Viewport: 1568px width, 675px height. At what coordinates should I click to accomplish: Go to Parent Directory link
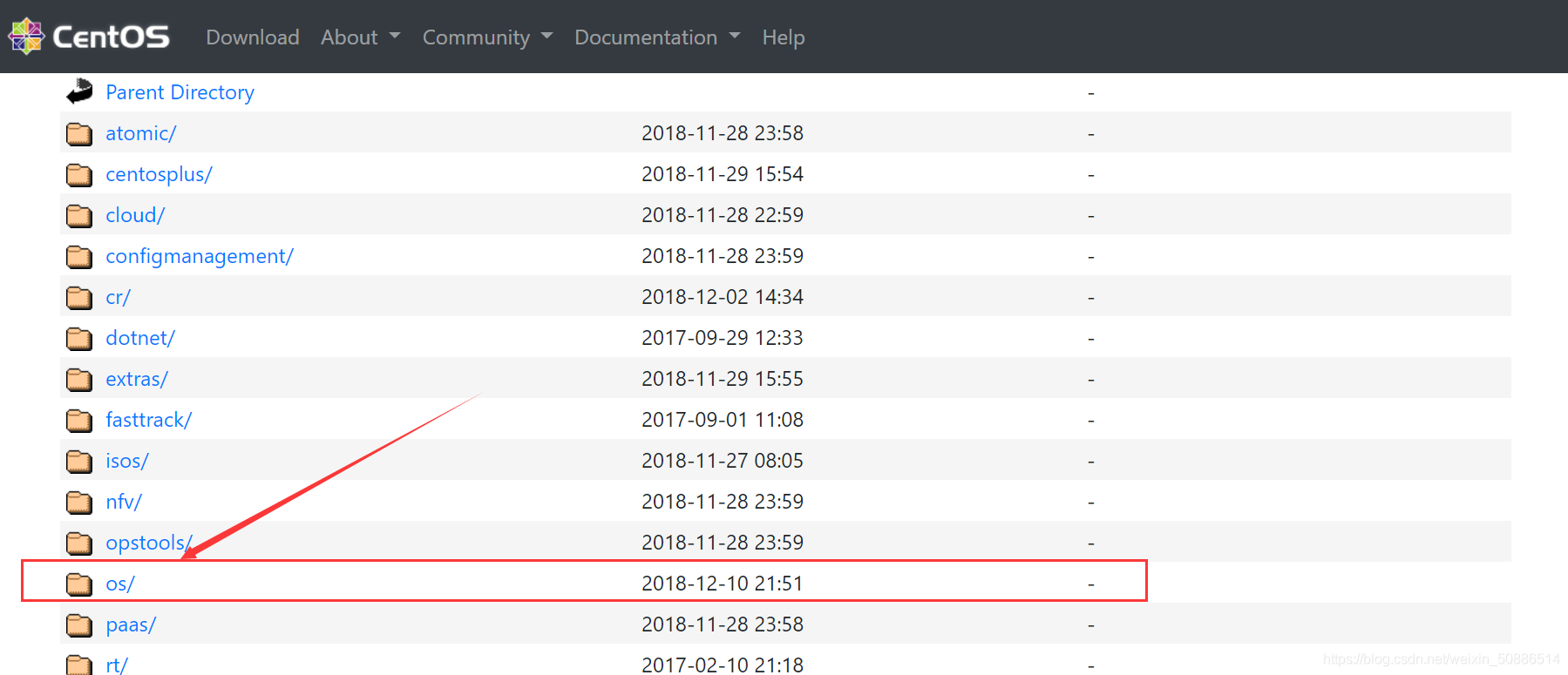(x=180, y=92)
